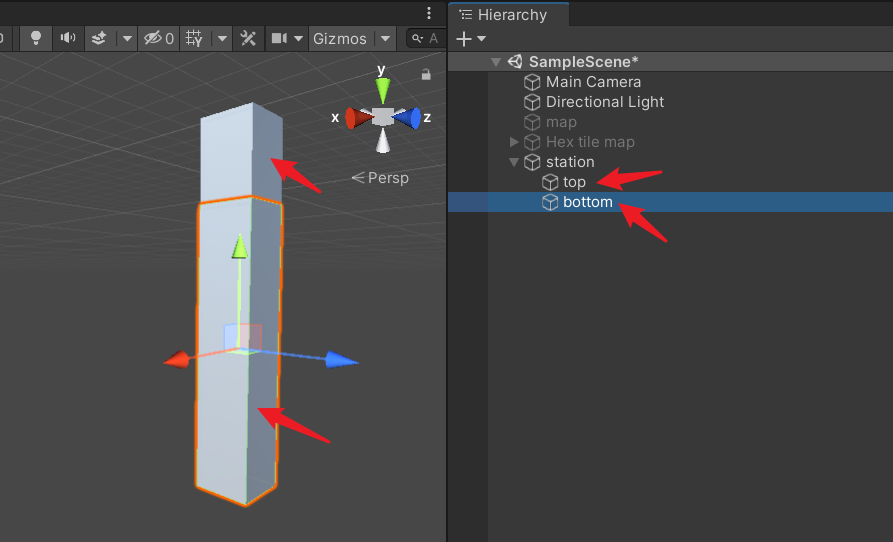Image resolution: width=893 pixels, height=542 pixels.
Task: Open the Hierarchy create dropdown arrow
Action: click(x=482, y=39)
